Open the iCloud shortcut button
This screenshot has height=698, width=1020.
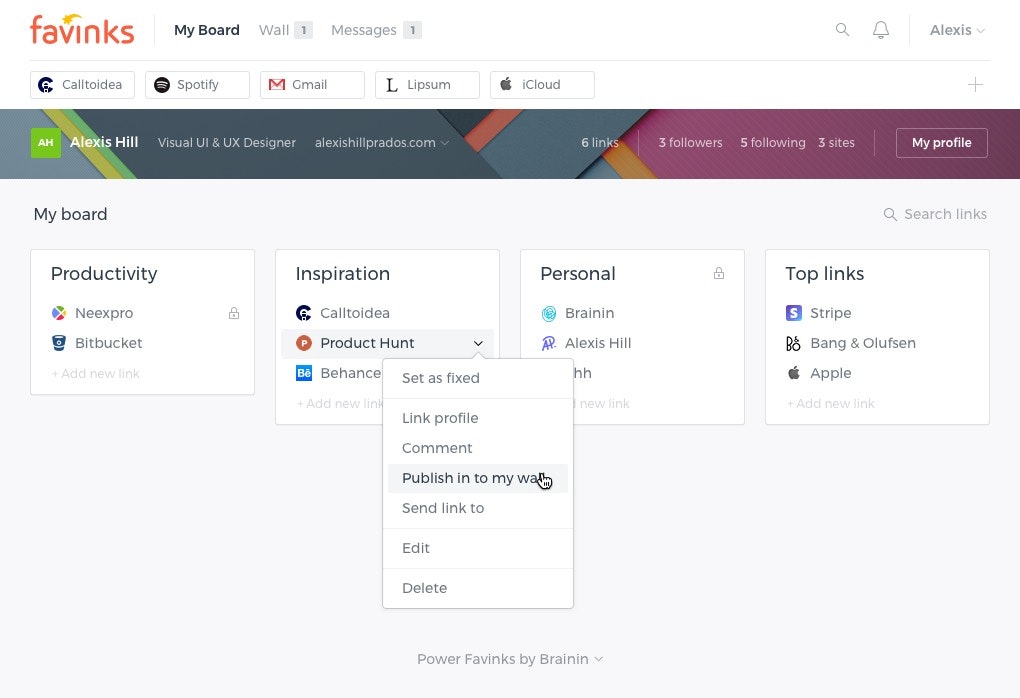542,85
